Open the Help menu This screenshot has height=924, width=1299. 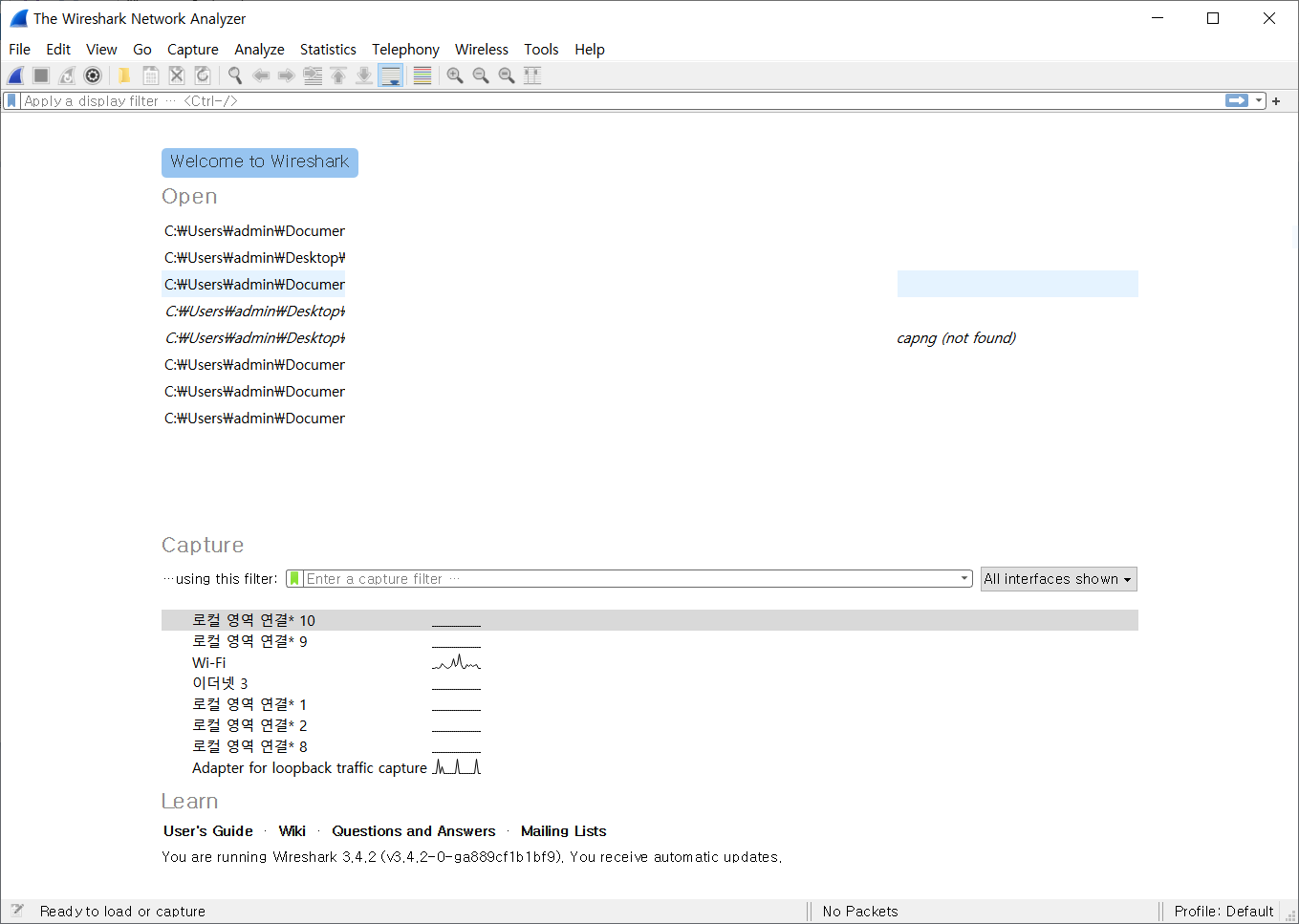(590, 50)
